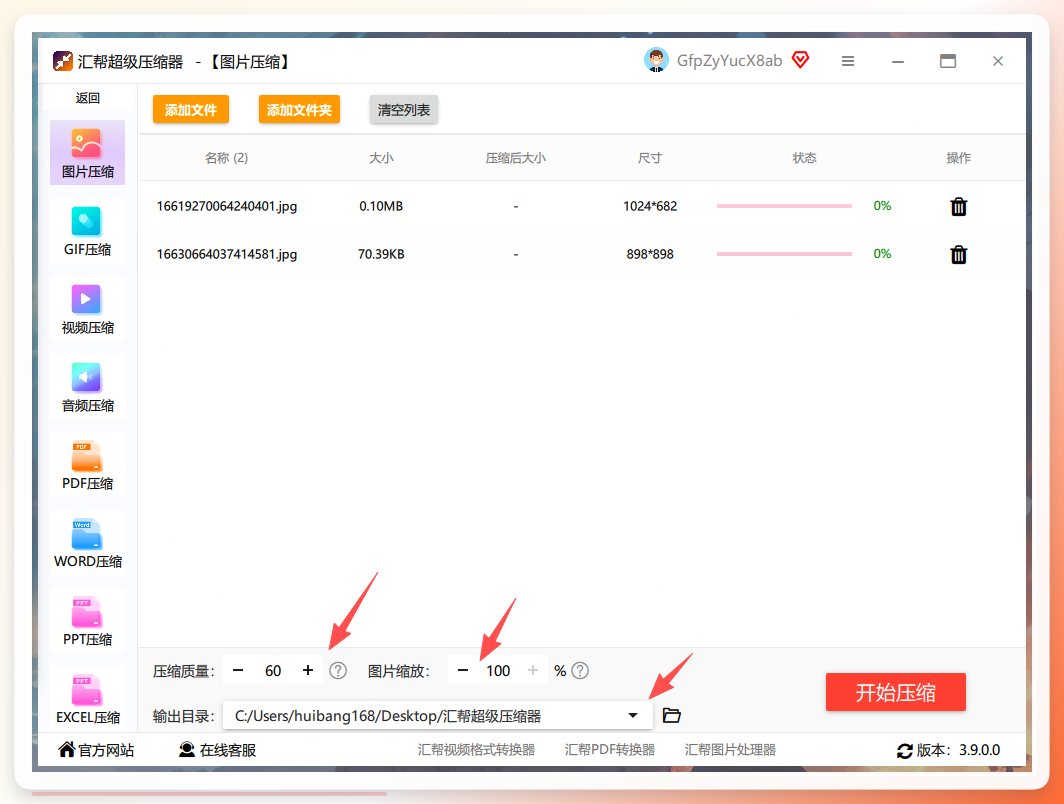Open 在线客服 online support link
This screenshot has width=1064, height=804.
[218, 750]
